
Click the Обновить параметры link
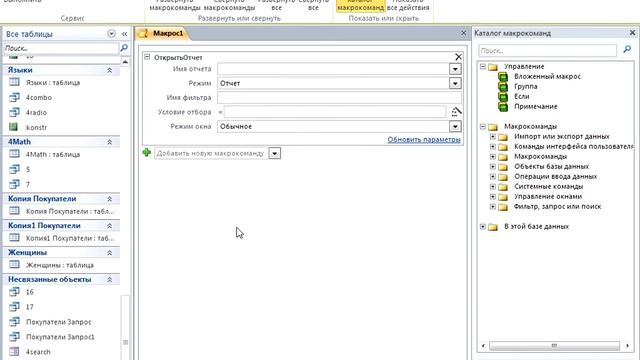424,140
